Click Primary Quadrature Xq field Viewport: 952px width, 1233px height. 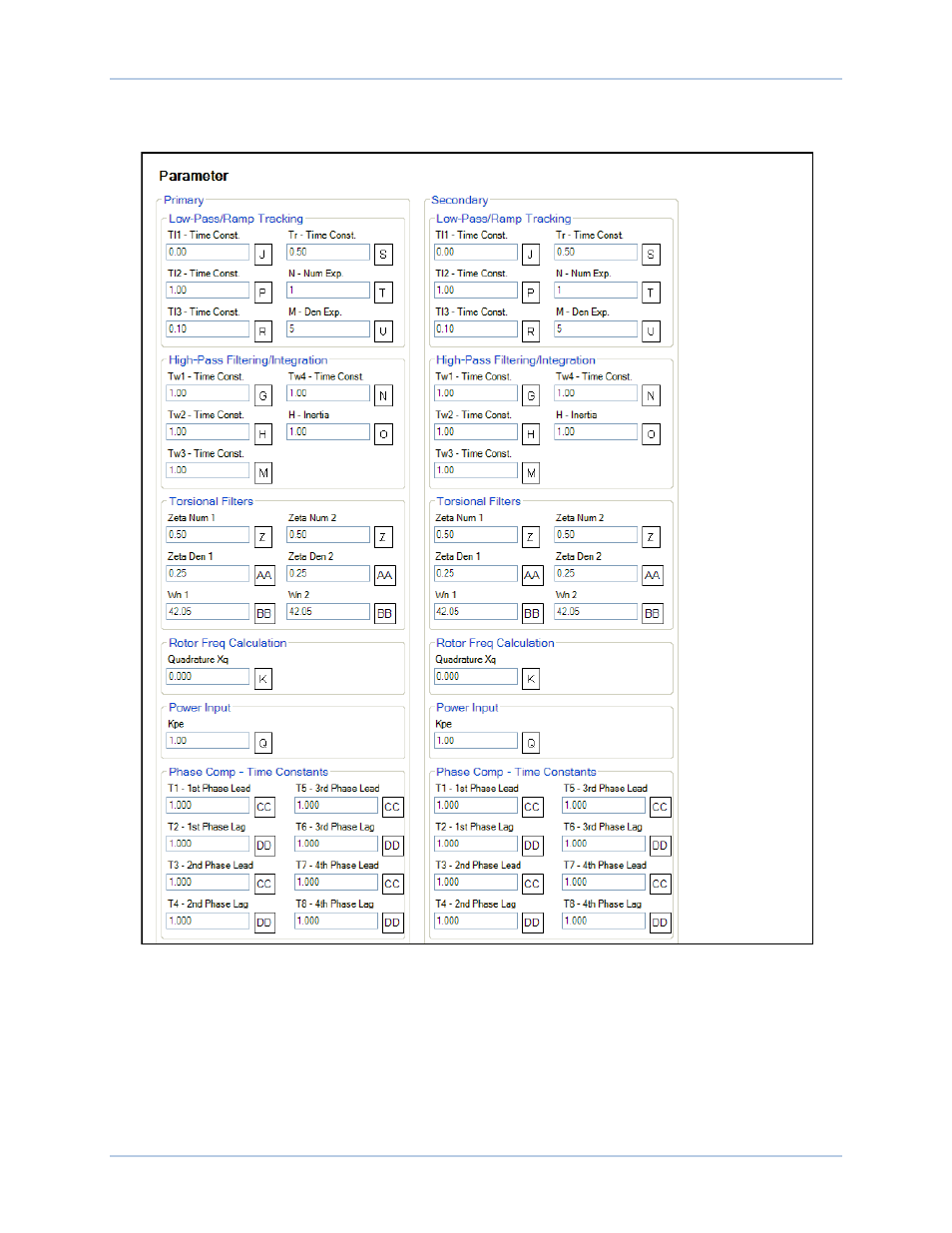point(208,677)
